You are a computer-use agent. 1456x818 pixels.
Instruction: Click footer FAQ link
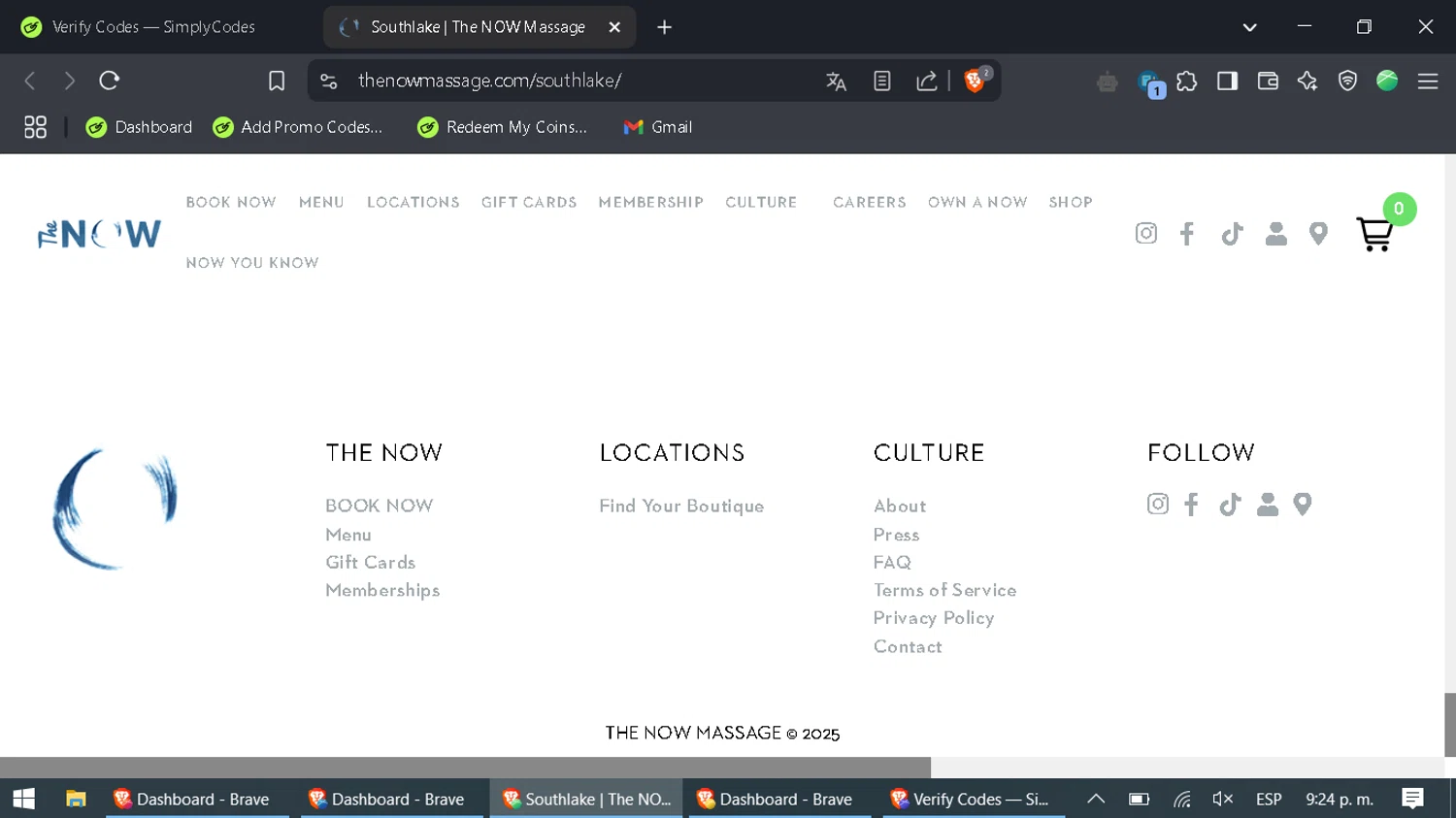[892, 562]
